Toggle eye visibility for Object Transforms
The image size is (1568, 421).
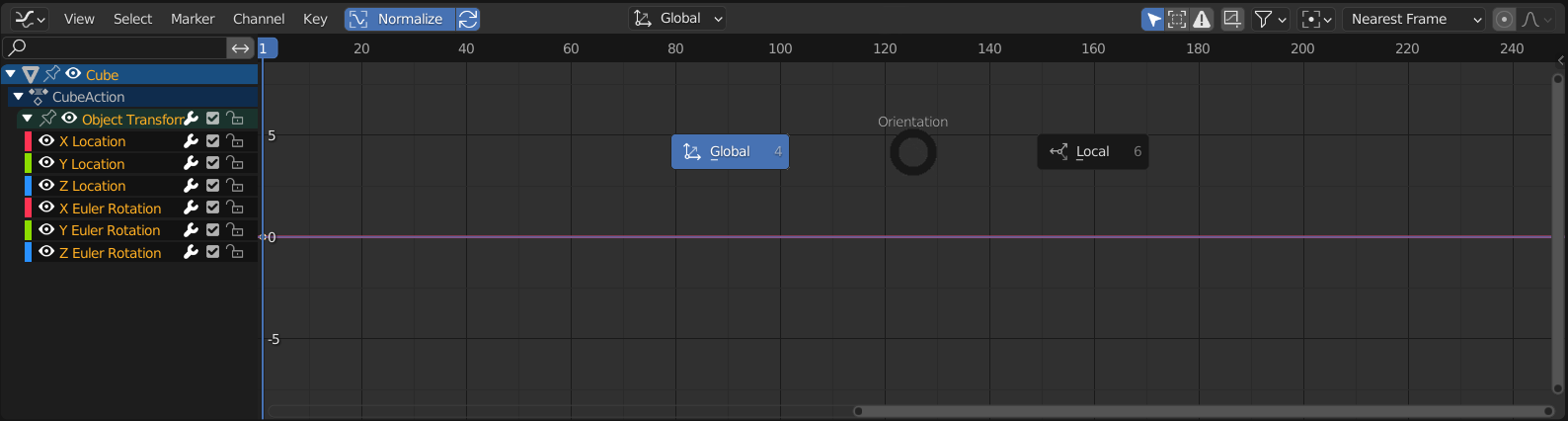[69, 119]
